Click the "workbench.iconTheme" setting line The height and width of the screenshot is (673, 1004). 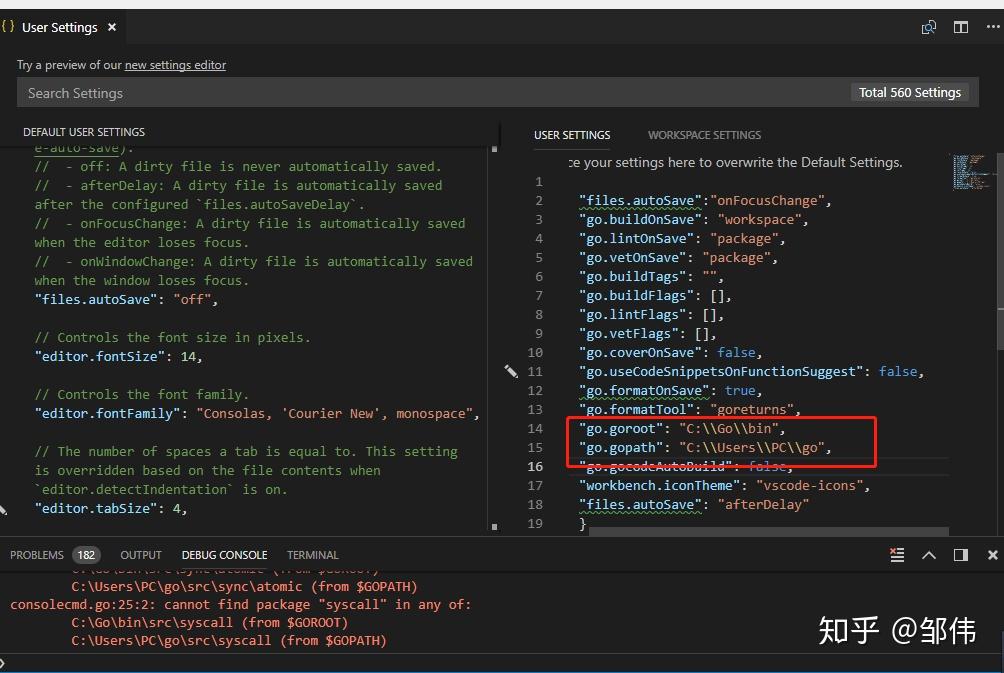(x=724, y=485)
